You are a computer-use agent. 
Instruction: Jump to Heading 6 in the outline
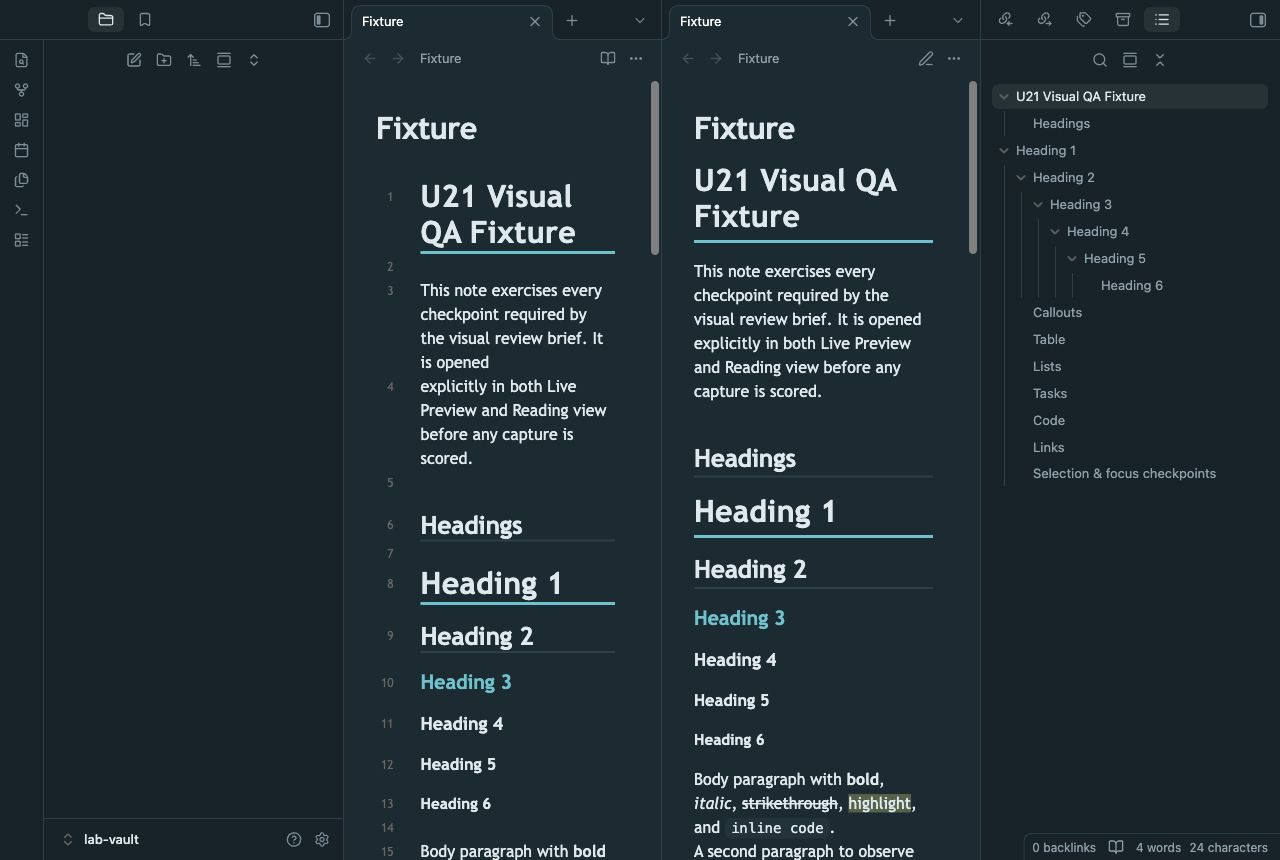click(1132, 286)
